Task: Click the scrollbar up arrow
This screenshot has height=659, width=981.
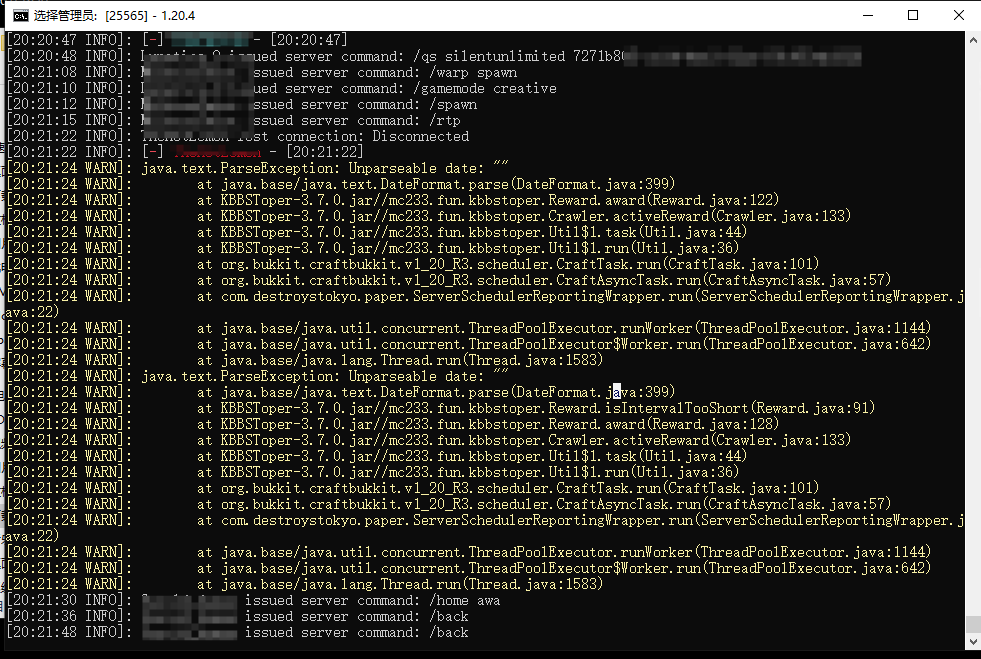Action: [973, 40]
